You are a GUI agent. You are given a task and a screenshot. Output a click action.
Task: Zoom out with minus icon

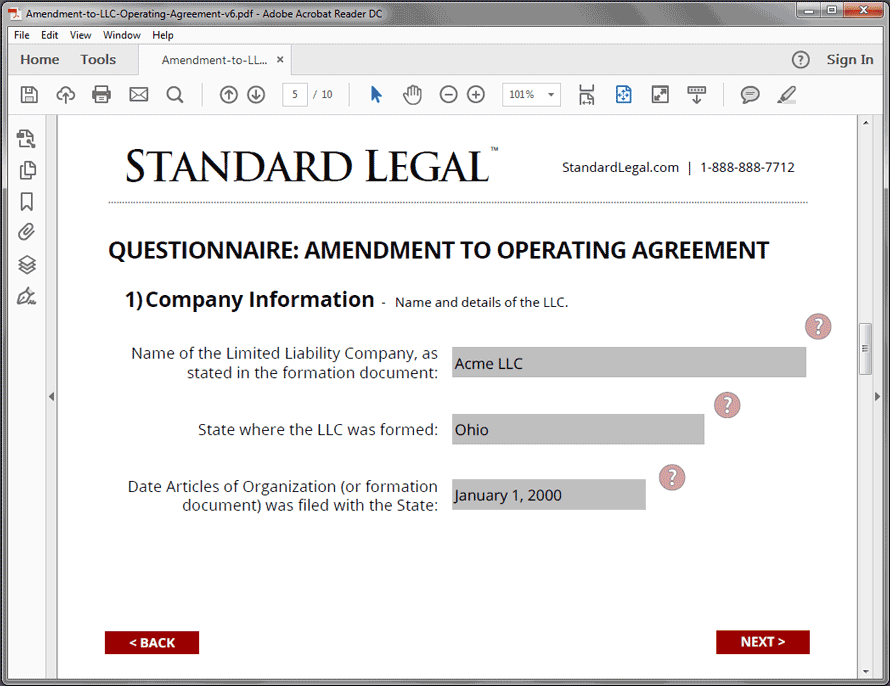coord(448,94)
